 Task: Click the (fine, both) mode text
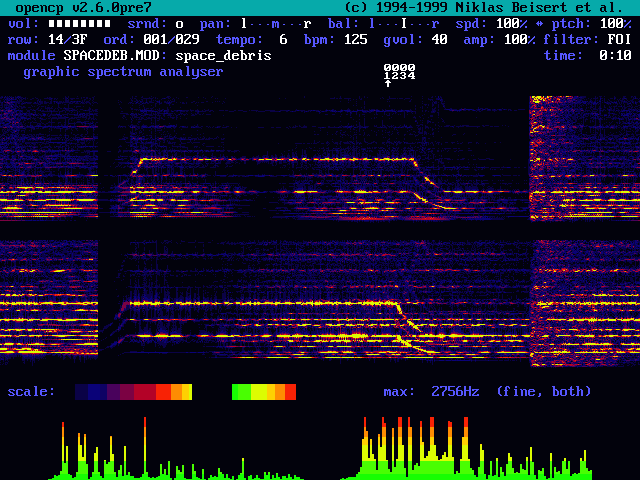pyautogui.click(x=544, y=392)
